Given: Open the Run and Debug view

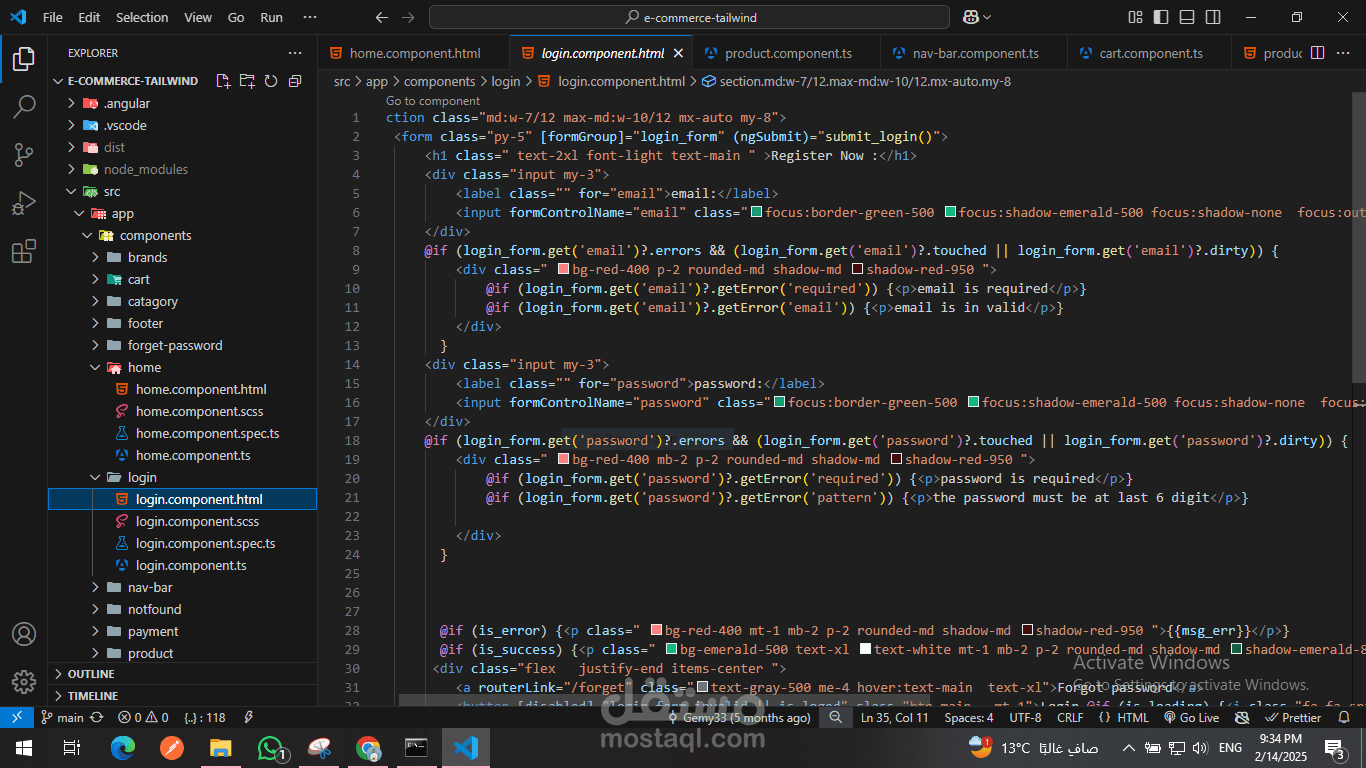Looking at the screenshot, I should 24,203.
